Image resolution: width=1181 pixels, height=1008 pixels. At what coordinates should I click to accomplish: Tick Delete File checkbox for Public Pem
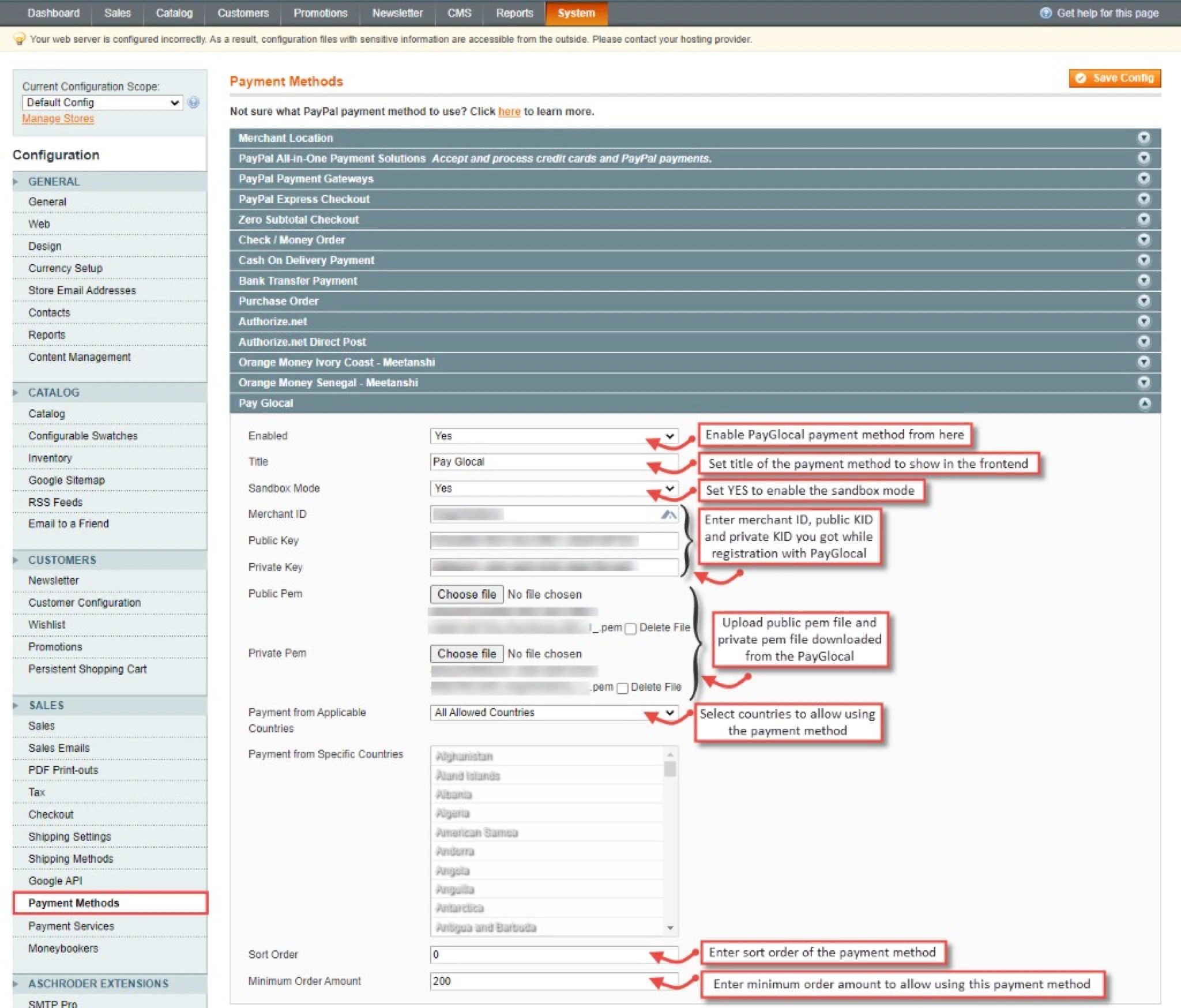(630, 629)
